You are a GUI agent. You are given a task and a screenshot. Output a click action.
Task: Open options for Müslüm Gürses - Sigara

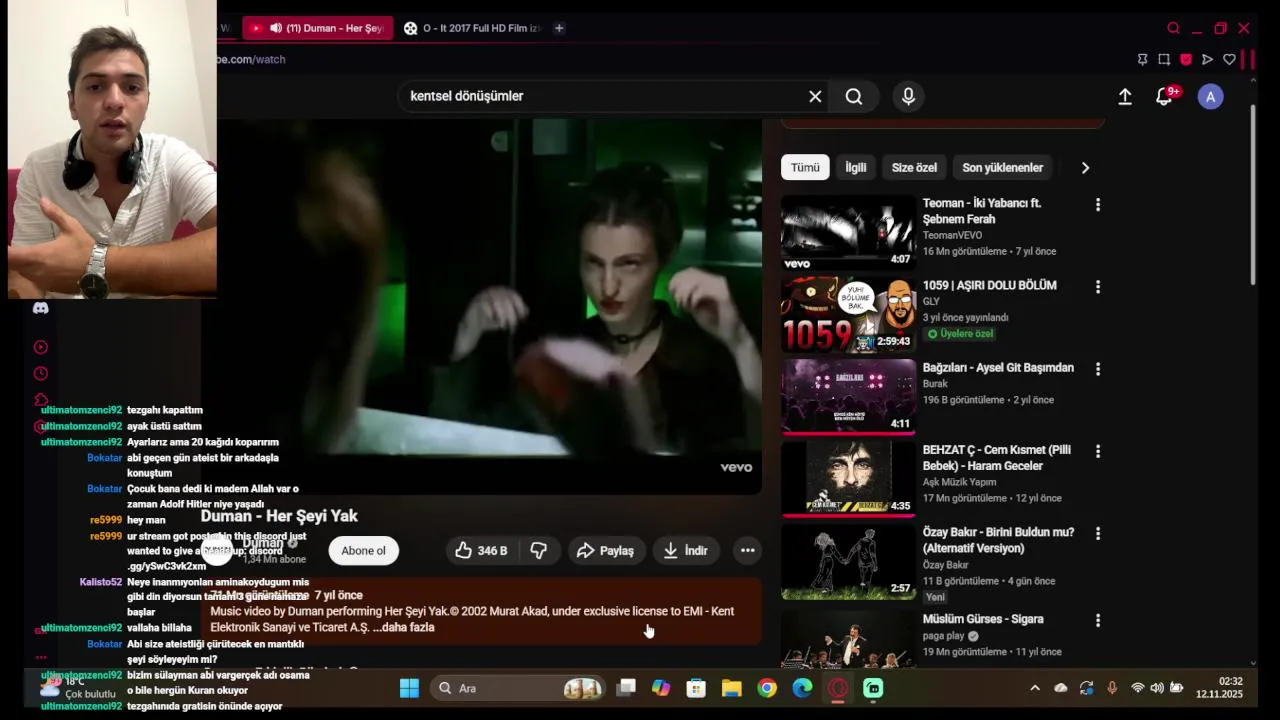1097,620
